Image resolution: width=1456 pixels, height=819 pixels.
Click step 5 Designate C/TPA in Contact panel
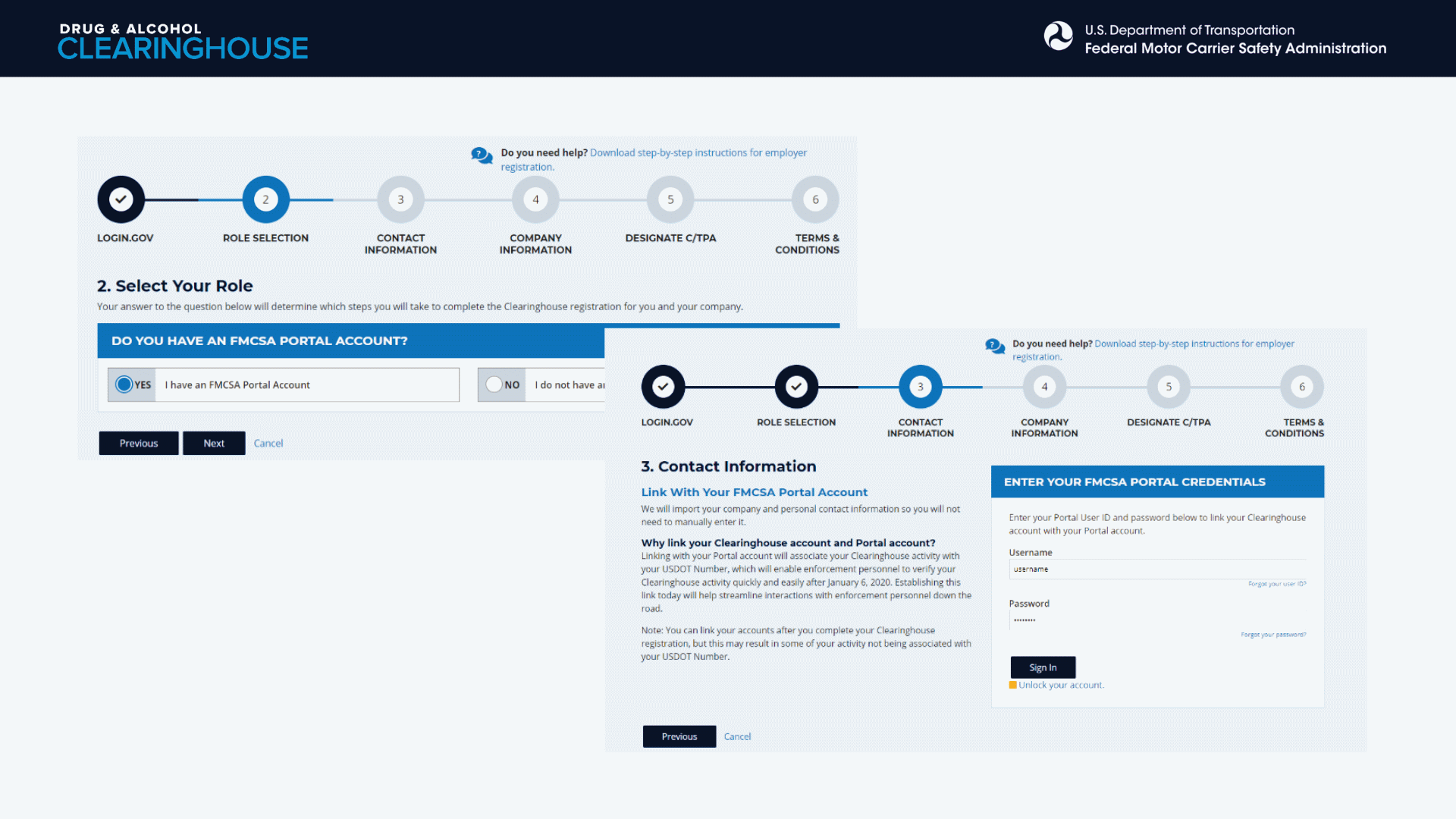[1168, 387]
